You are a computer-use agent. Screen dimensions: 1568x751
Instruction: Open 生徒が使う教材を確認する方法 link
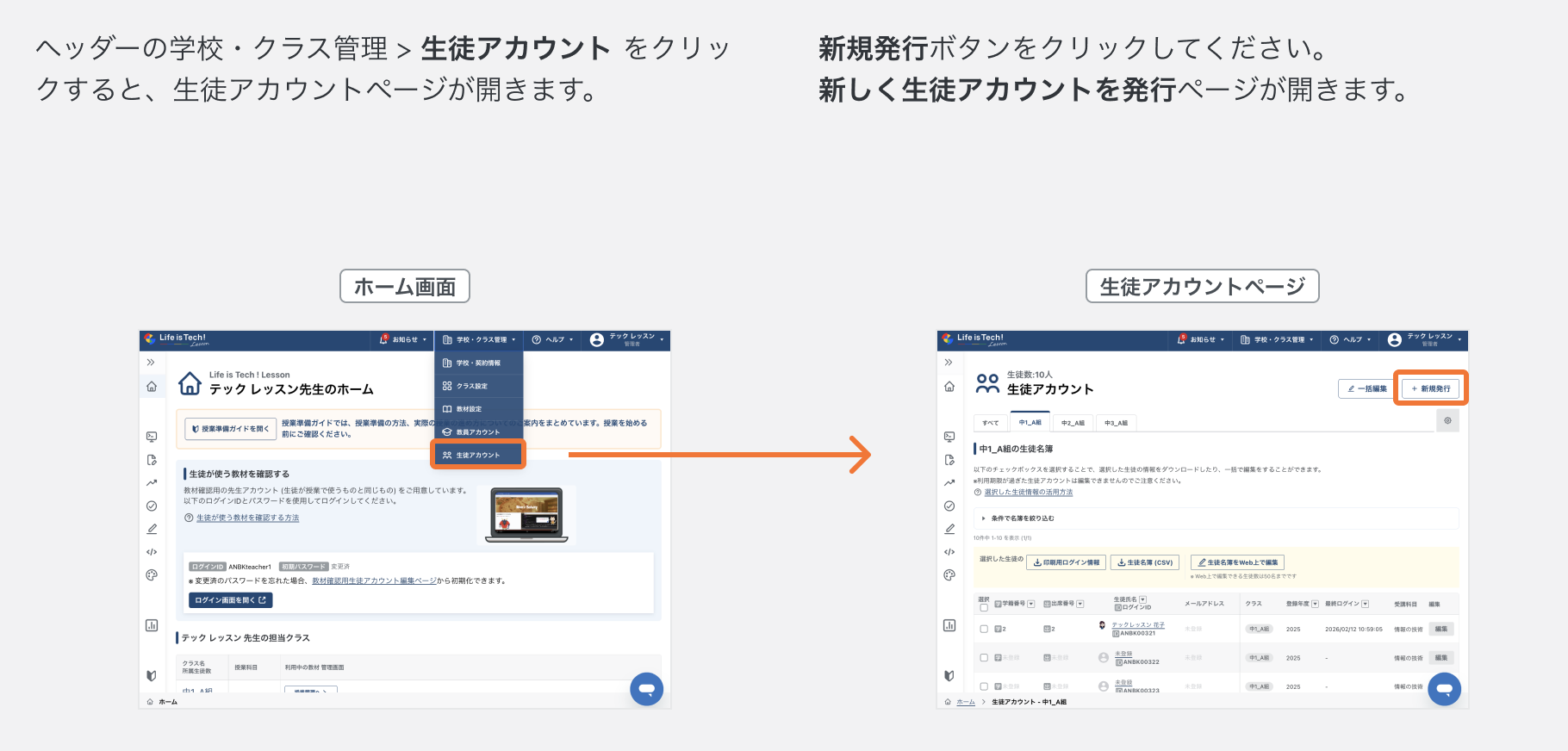coord(247,518)
